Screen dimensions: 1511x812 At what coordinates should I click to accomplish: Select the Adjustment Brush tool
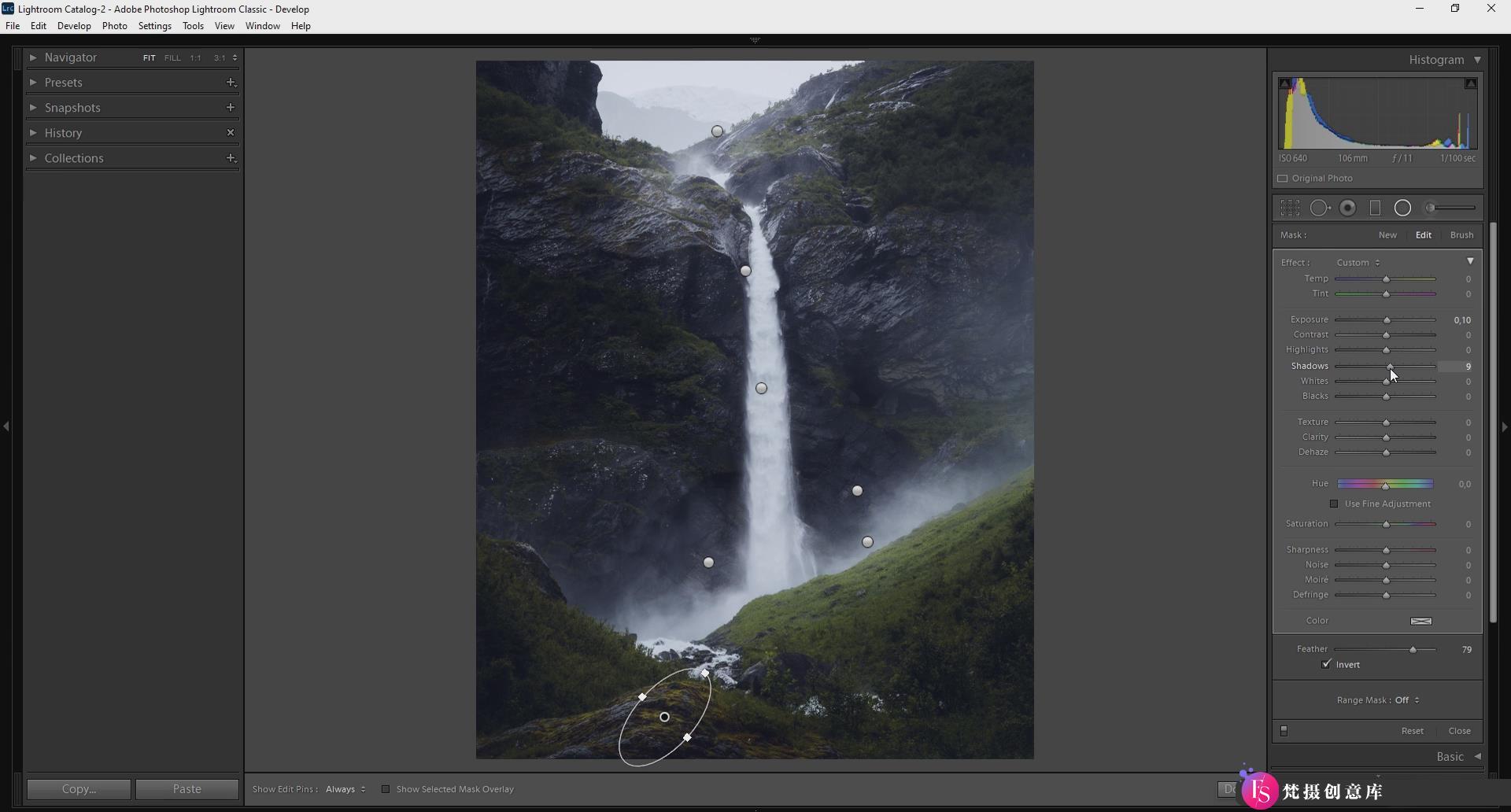[x=1450, y=208]
